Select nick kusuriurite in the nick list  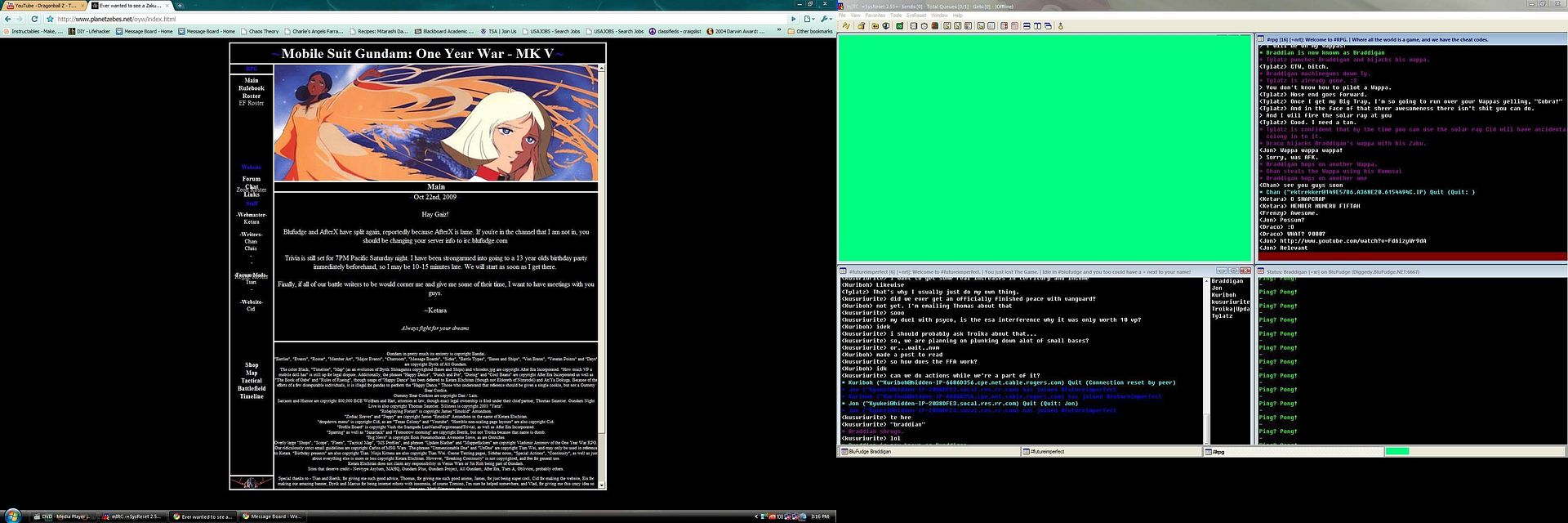[1230, 302]
